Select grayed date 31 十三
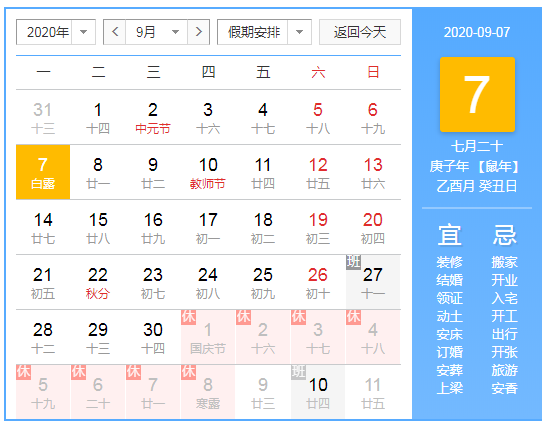The height and width of the screenshot is (425, 547). click(43, 117)
